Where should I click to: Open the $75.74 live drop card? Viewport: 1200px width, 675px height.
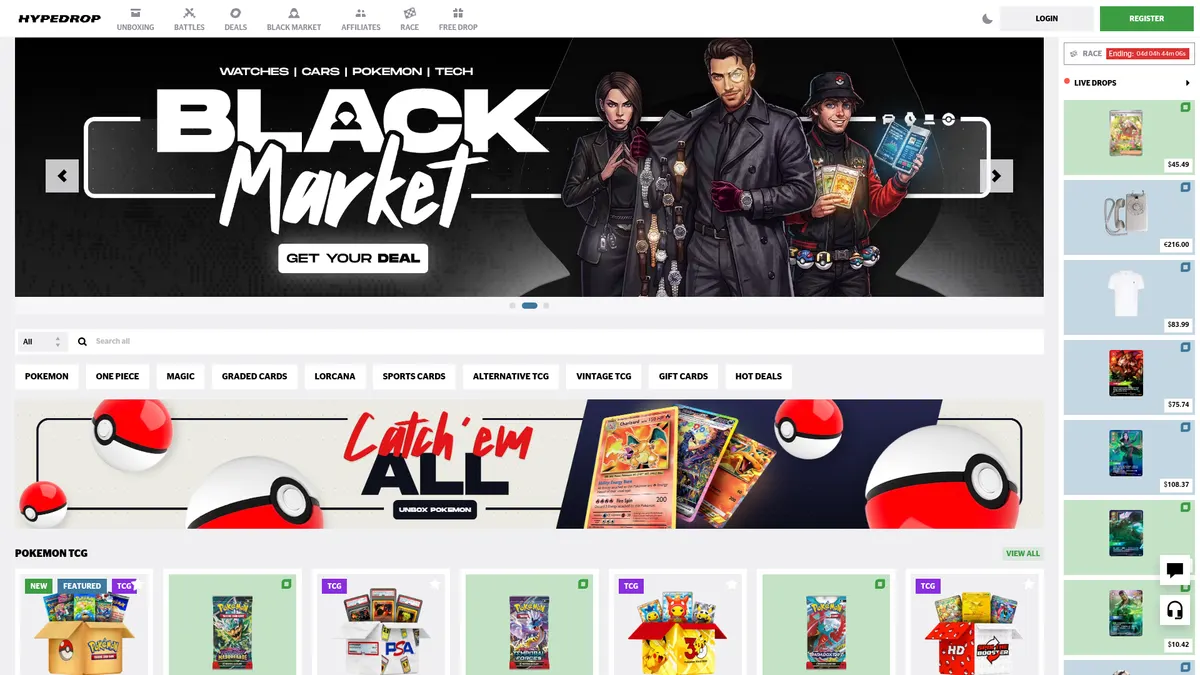point(1128,377)
